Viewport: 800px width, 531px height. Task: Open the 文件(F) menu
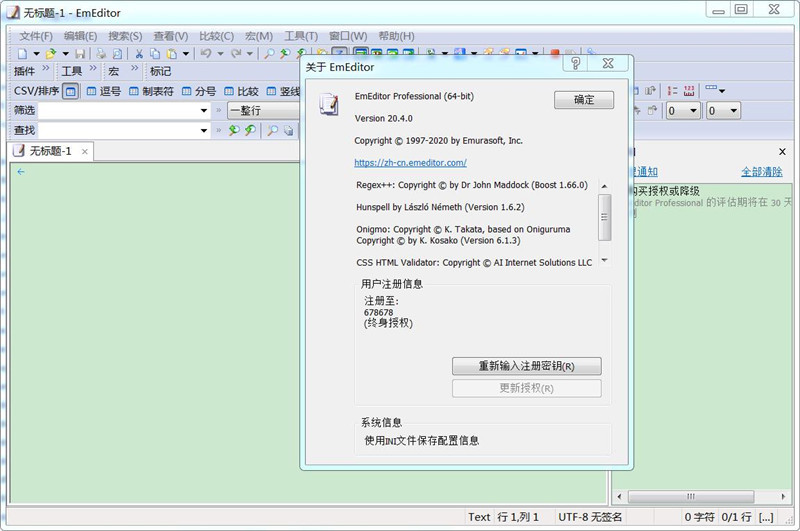36,36
